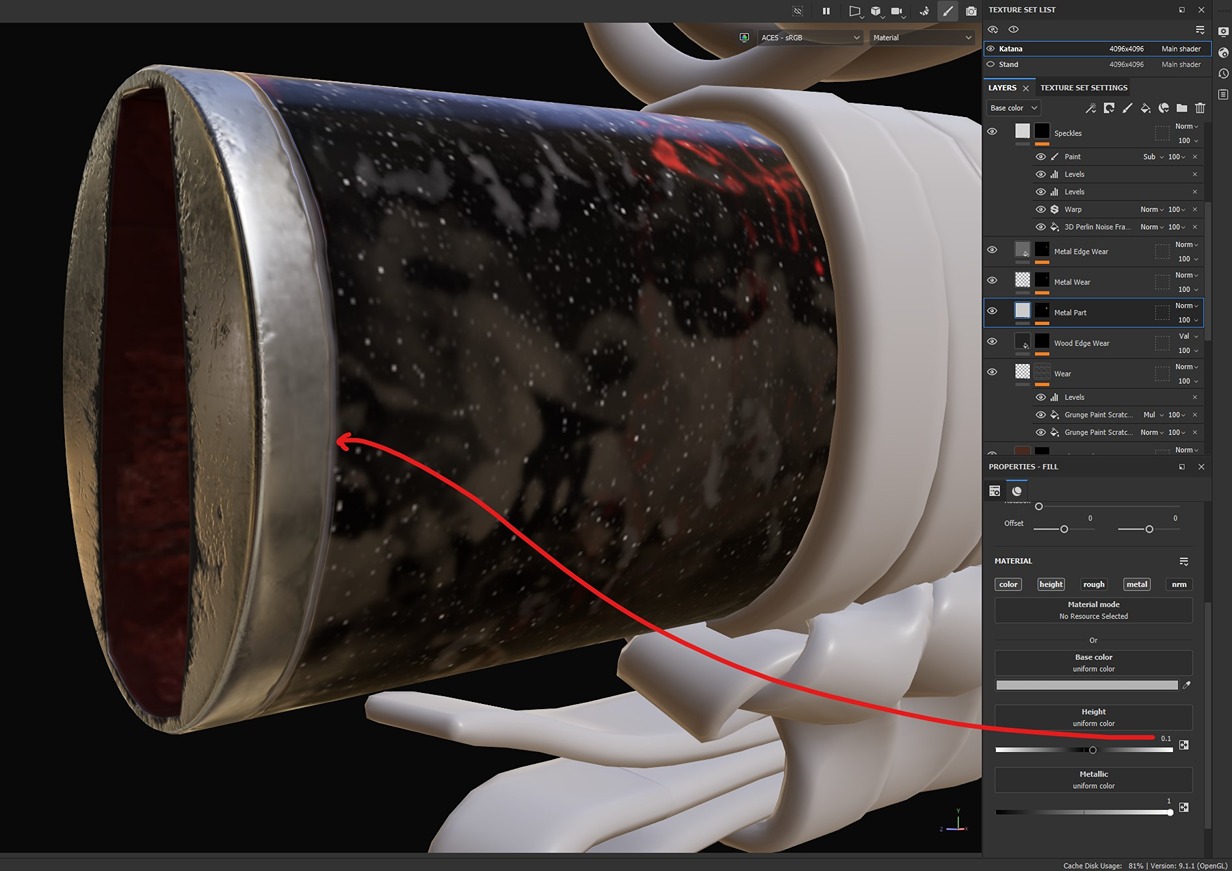The height and width of the screenshot is (871, 1232).
Task: Toggle the color material channel button
Action: pos(1008,585)
